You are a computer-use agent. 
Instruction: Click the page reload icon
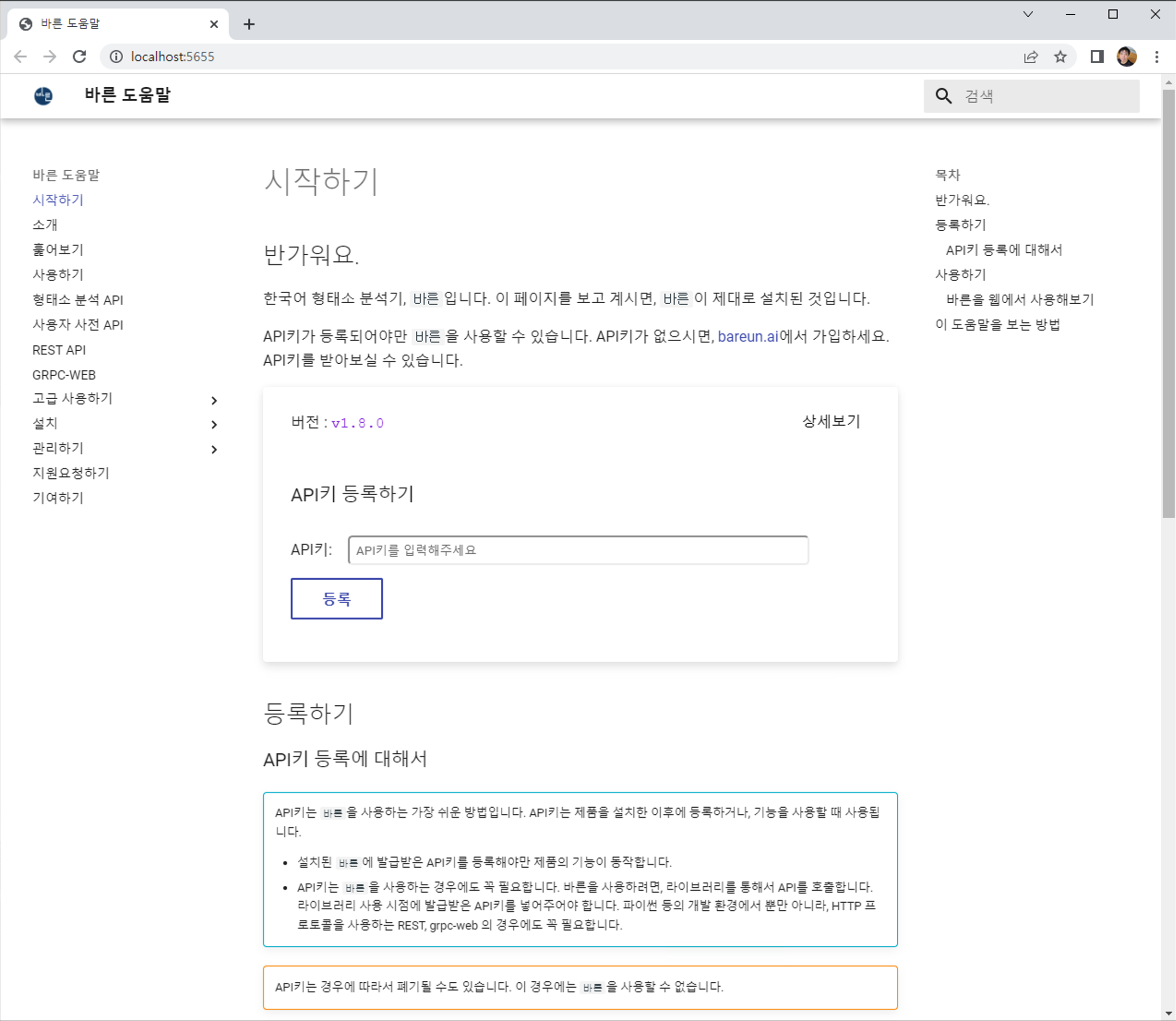(79, 56)
